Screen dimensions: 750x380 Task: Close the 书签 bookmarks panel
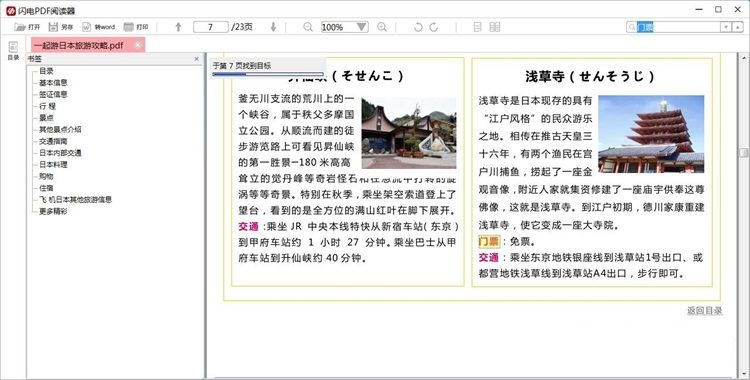(197, 59)
